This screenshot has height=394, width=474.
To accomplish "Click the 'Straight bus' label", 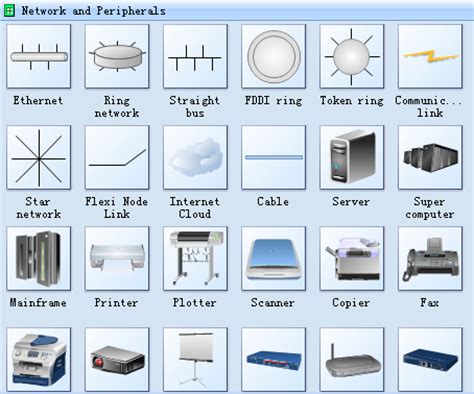I will [x=195, y=107].
